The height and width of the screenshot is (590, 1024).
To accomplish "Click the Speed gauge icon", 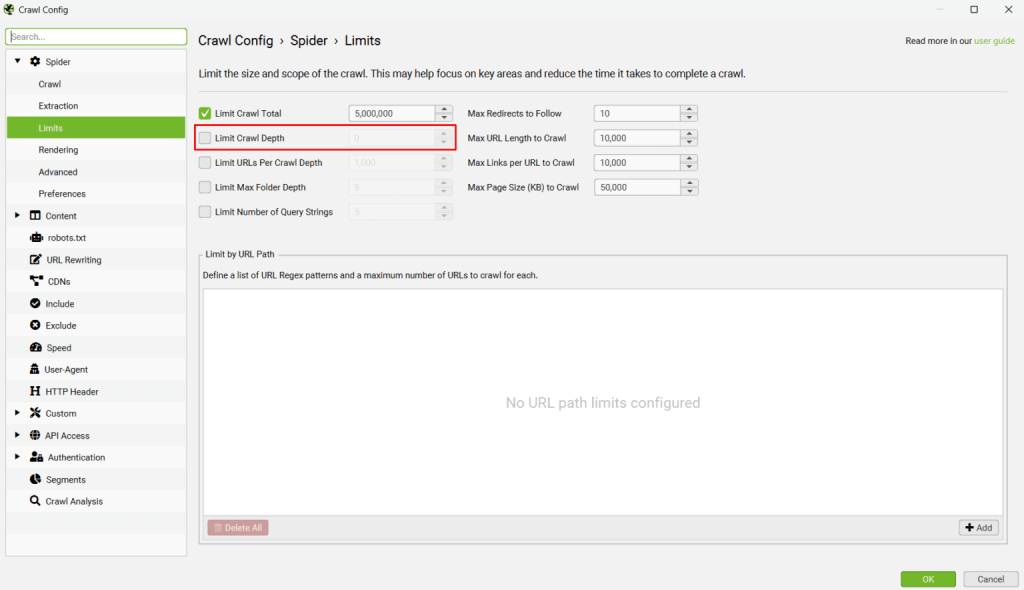I will tap(36, 348).
